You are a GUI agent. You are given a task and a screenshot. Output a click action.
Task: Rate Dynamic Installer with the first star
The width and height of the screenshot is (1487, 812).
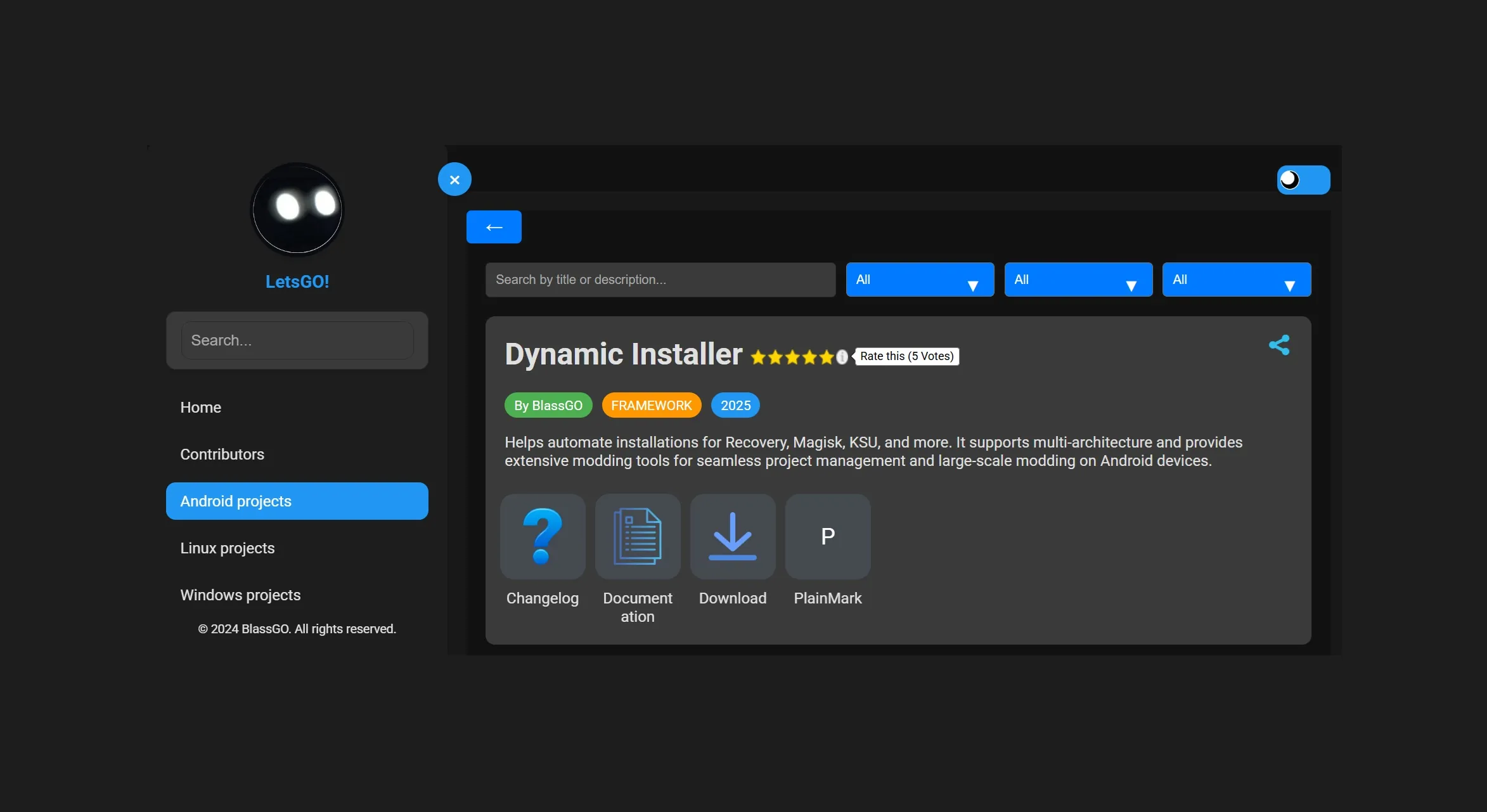[x=758, y=358]
